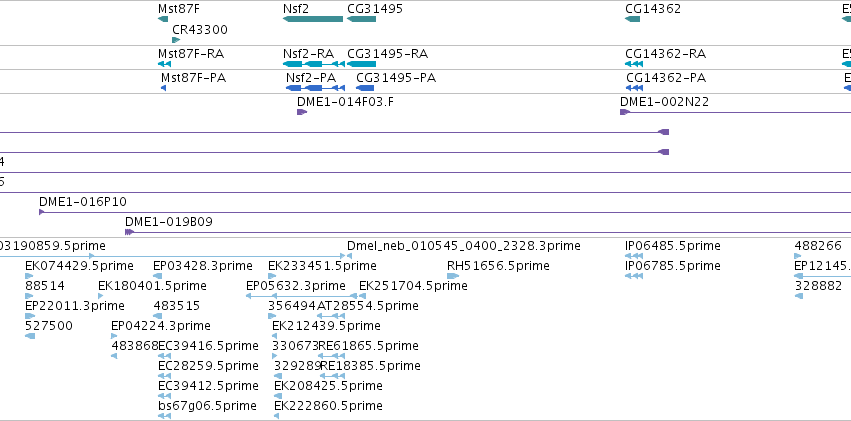The image size is (851, 421).
Task: Select the DME1-014F03.F clone arrow
Action: pyautogui.click(x=302, y=112)
